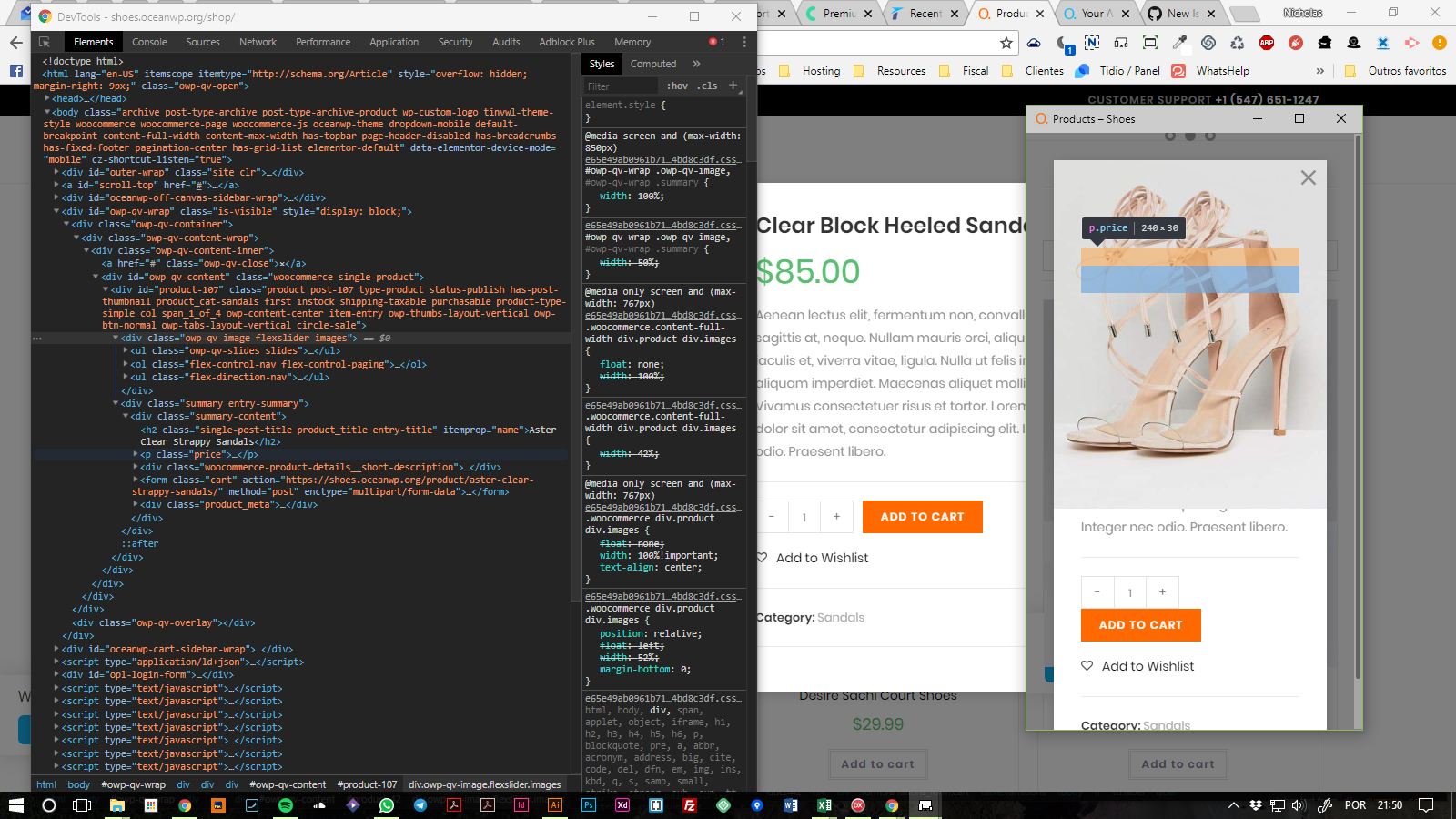The height and width of the screenshot is (819, 1456).
Task: Open the DevTools customization three-dot menu
Action: pos(744,42)
